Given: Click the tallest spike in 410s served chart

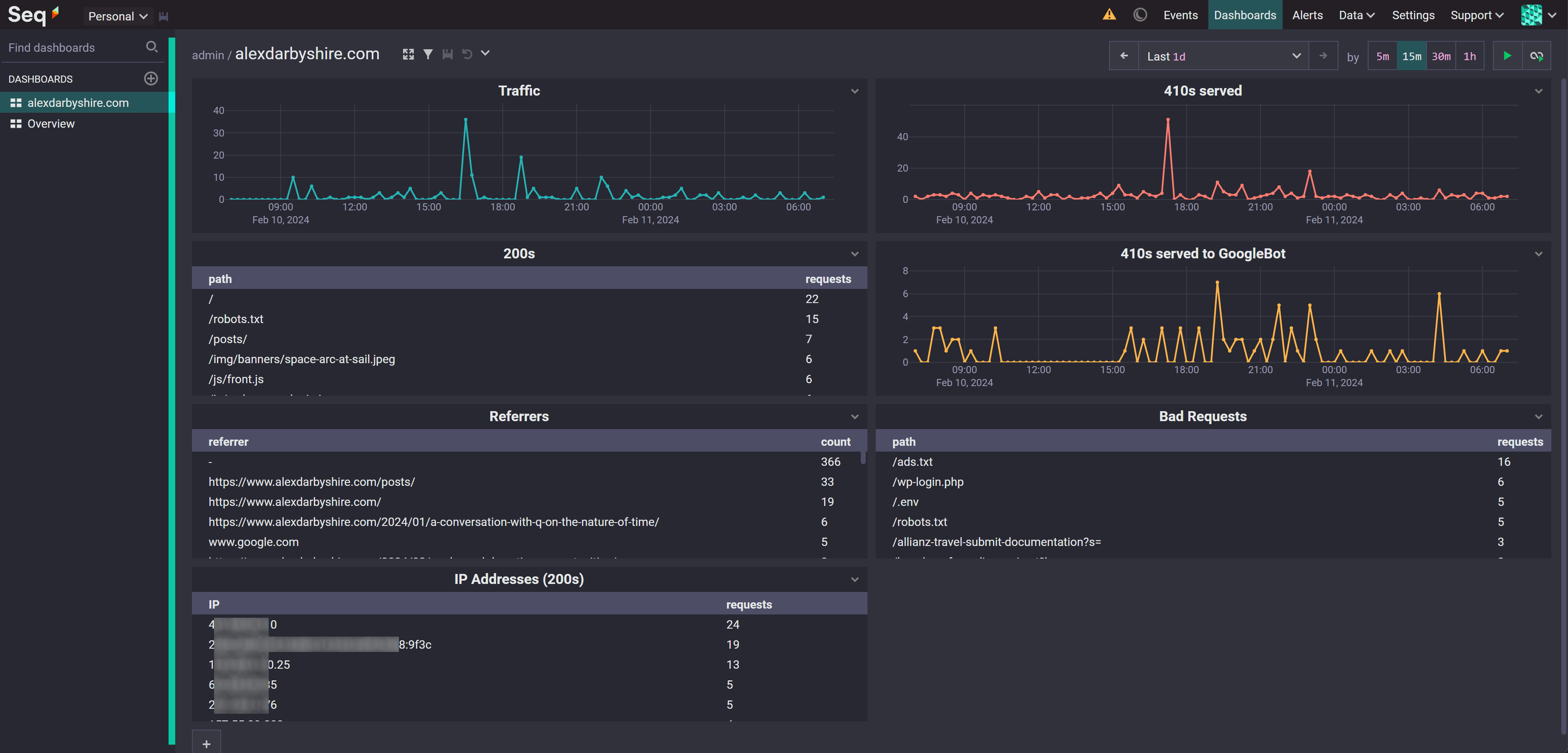Looking at the screenshot, I should [x=1167, y=120].
